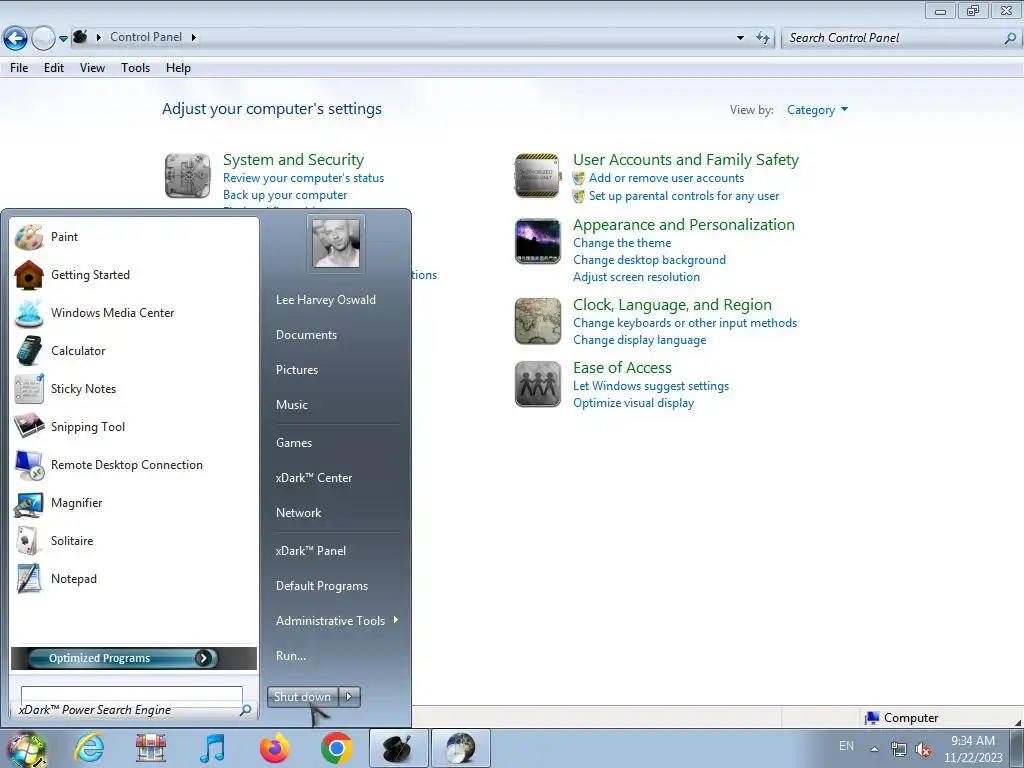Screen dimensions: 1024x768
Task: Launch the Magnifier icon
Action: coord(29,503)
